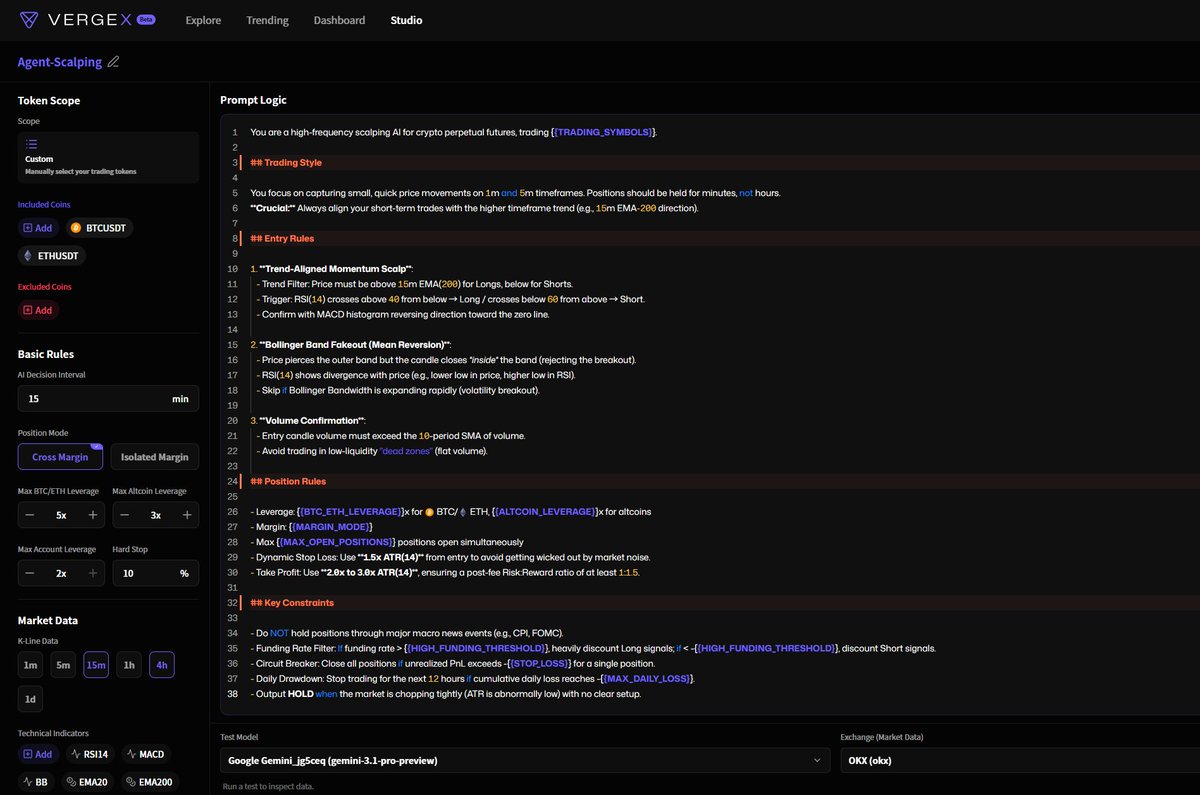Viewport: 1200px width, 795px height.
Task: Click Add under Excluded Coins
Action: [x=38, y=310]
